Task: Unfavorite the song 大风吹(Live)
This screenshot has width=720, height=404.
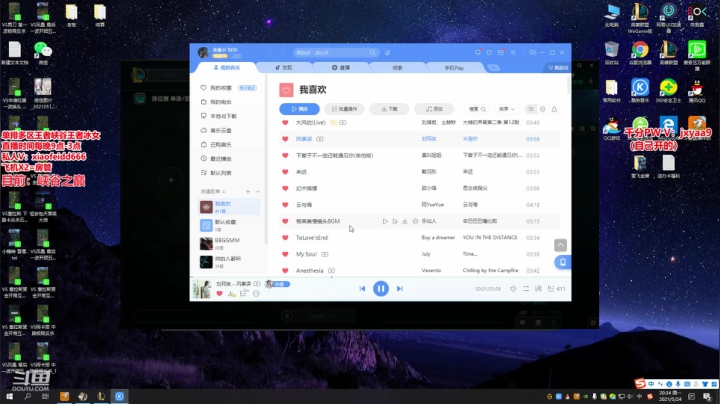Action: [x=285, y=123]
